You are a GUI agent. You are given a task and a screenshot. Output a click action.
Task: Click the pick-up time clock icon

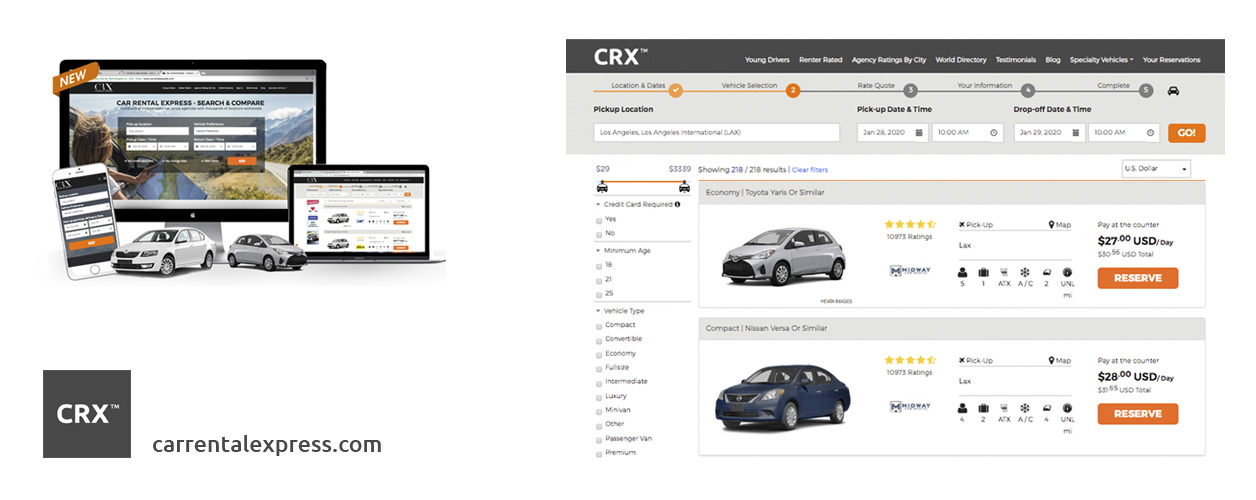(994, 133)
